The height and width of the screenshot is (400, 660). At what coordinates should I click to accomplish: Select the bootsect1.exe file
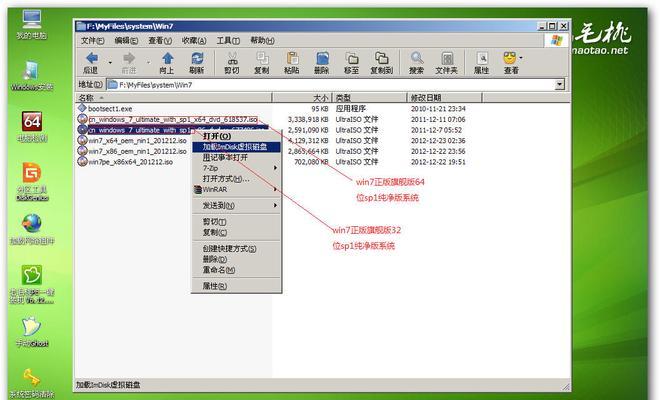[x=105, y=109]
